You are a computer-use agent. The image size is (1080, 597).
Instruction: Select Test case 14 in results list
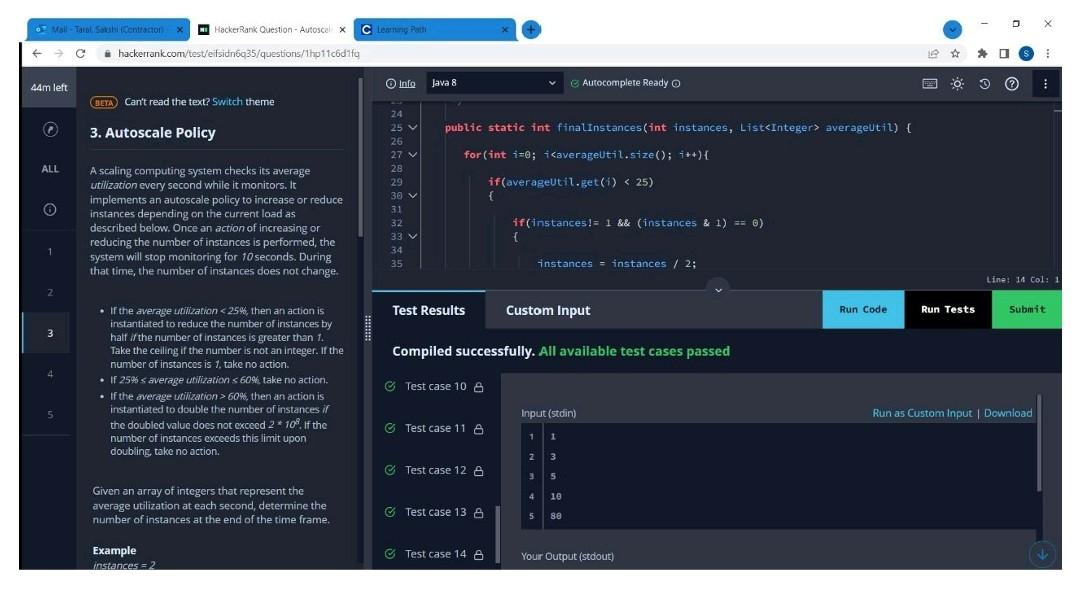435,554
